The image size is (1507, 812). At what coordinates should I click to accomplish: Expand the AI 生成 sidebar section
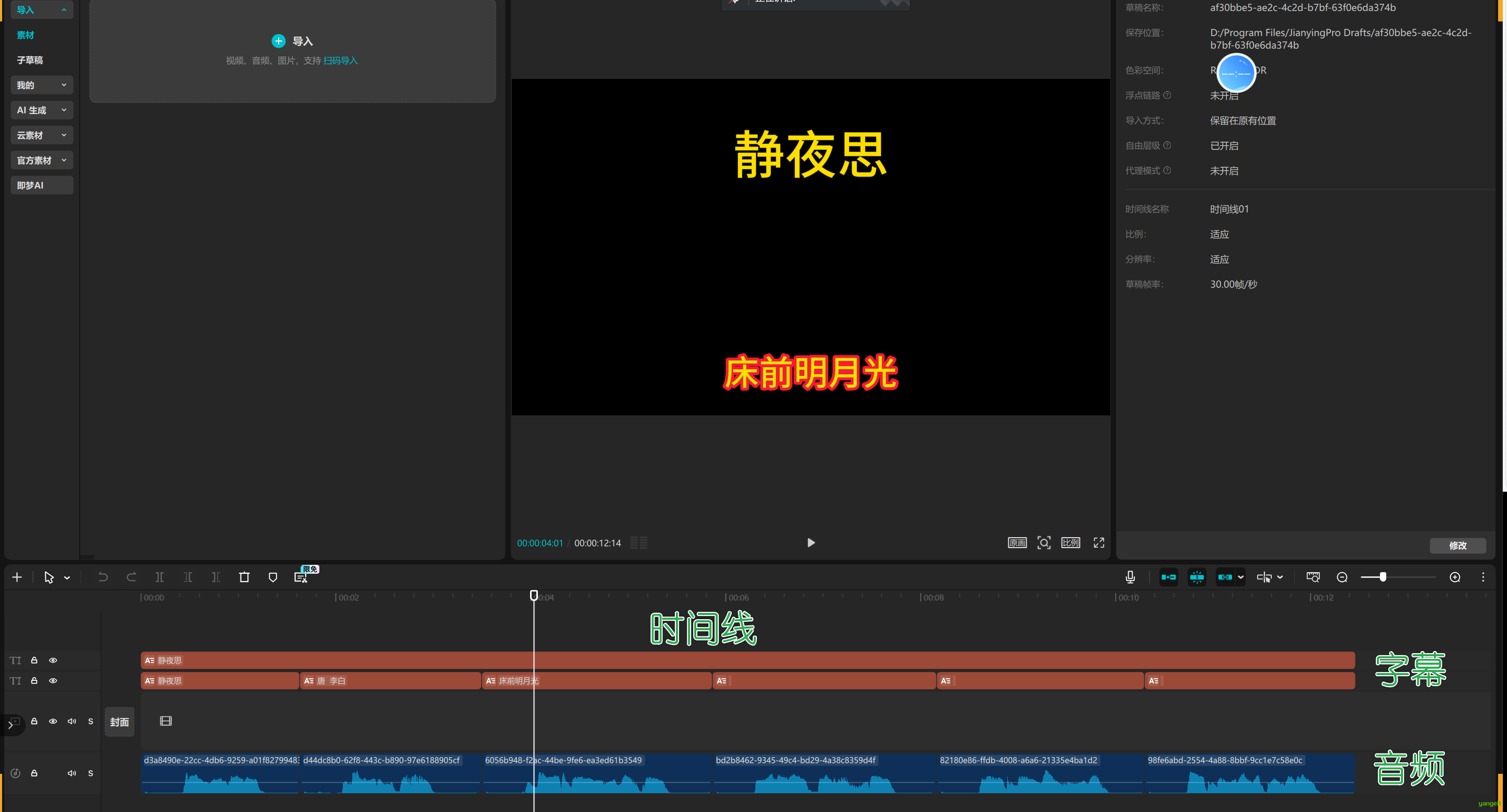pyautogui.click(x=41, y=110)
